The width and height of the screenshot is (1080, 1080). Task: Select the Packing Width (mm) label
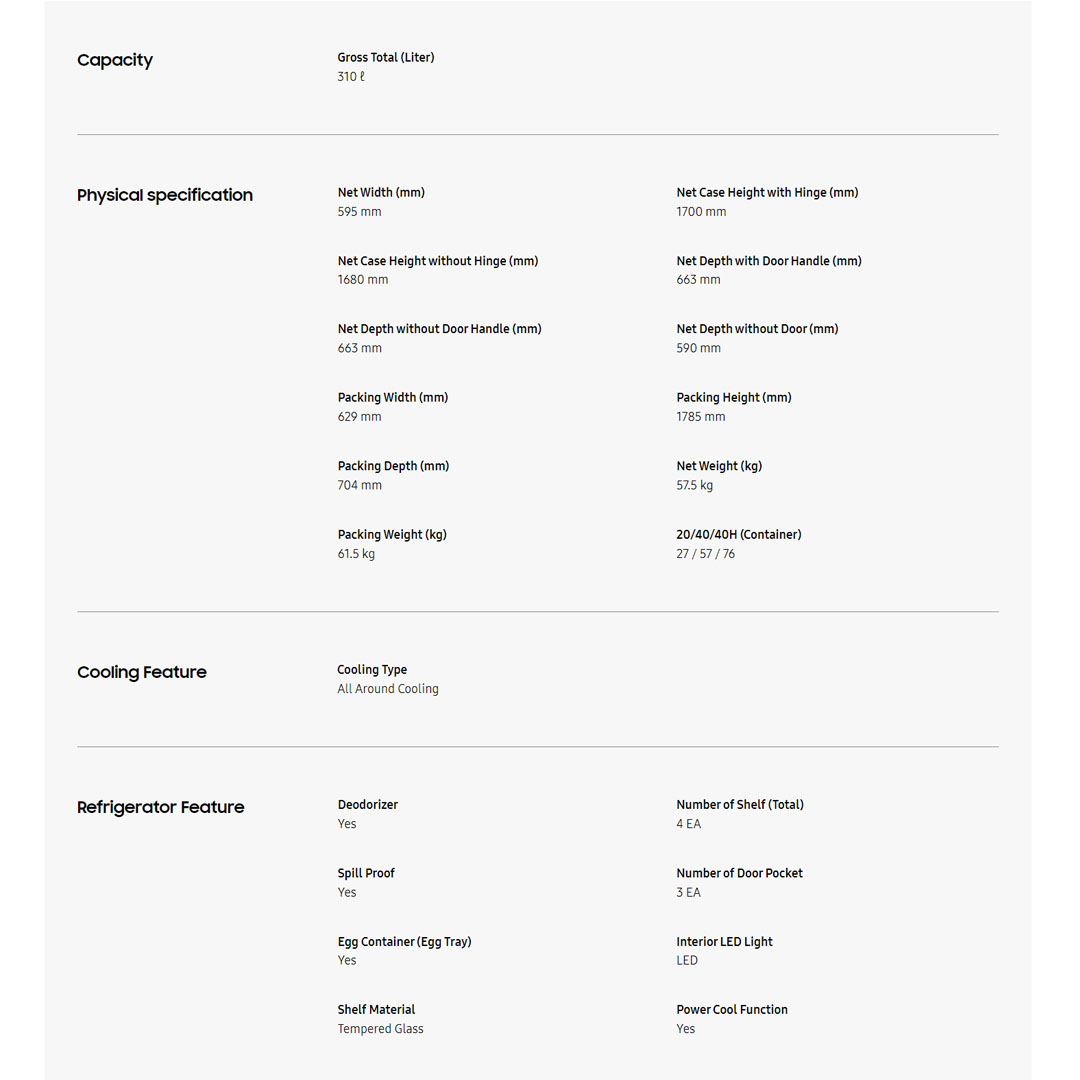coord(393,398)
